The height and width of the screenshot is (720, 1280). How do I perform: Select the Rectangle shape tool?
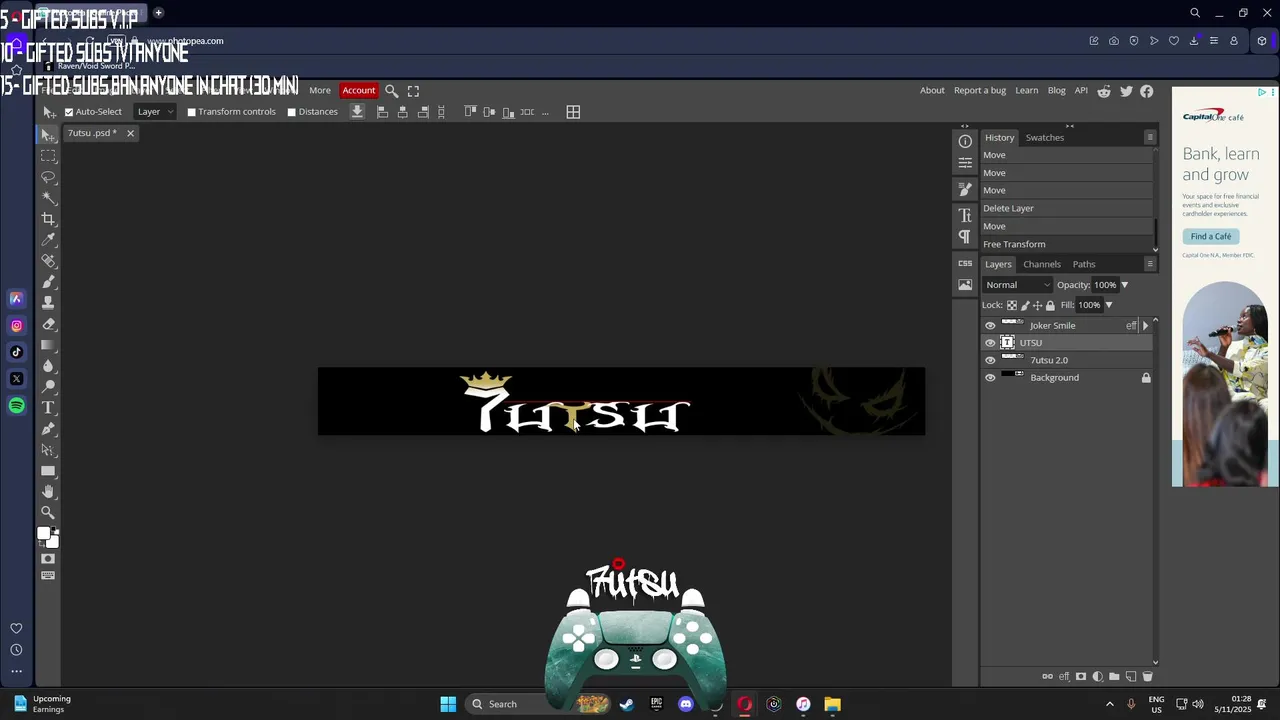coord(48,471)
